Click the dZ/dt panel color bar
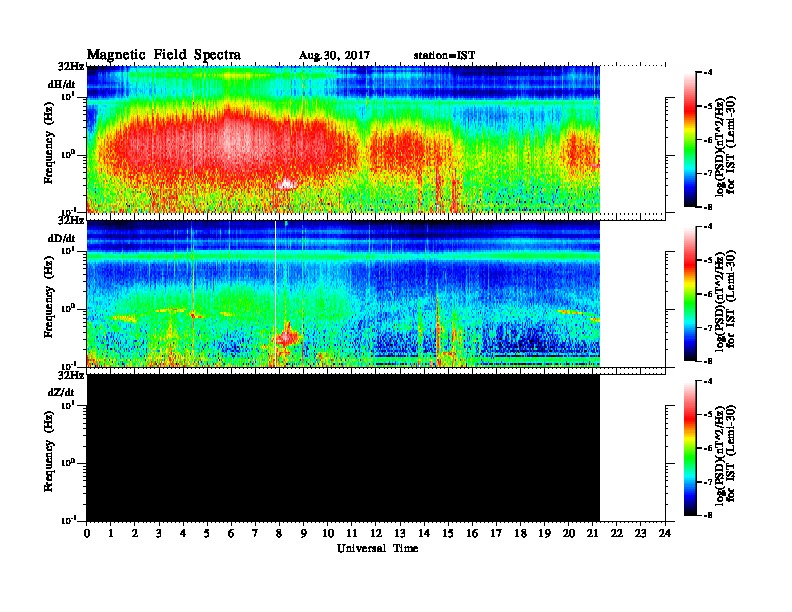The height and width of the screenshot is (612, 792). (x=690, y=448)
